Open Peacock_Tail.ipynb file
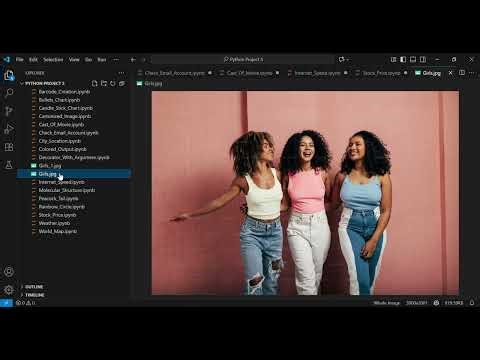 [59, 198]
